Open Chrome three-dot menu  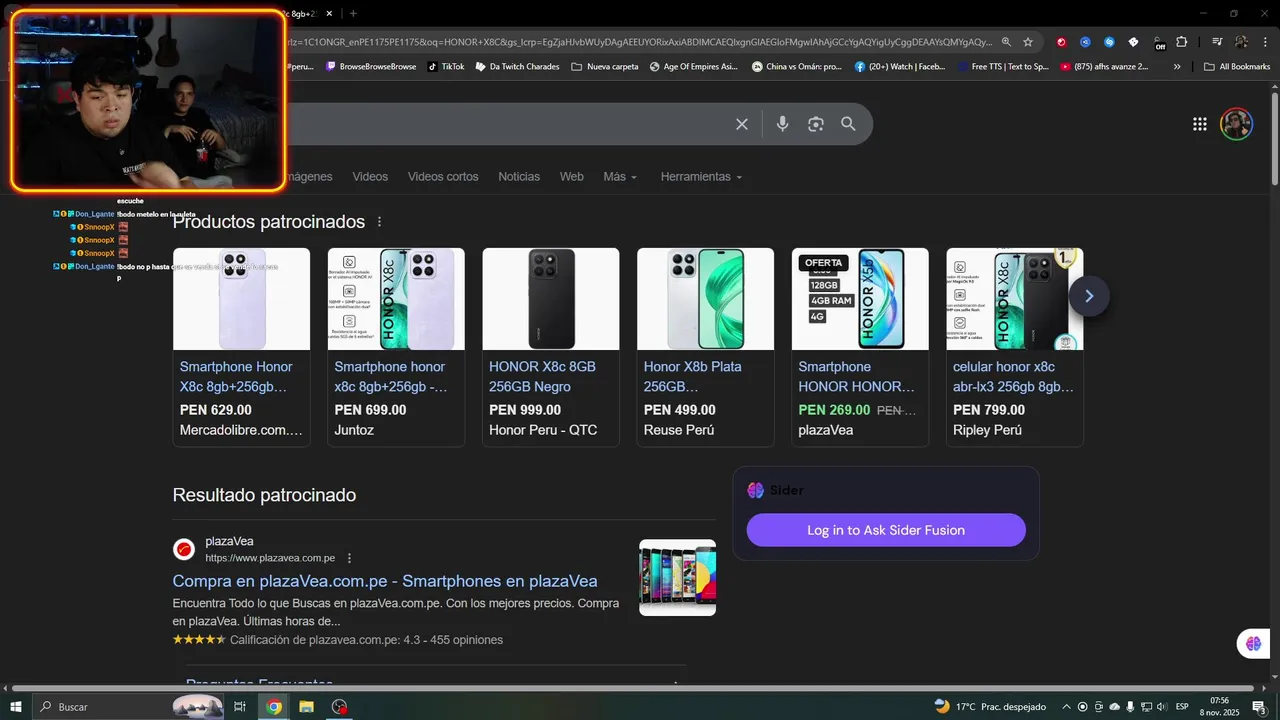pos(1265,42)
